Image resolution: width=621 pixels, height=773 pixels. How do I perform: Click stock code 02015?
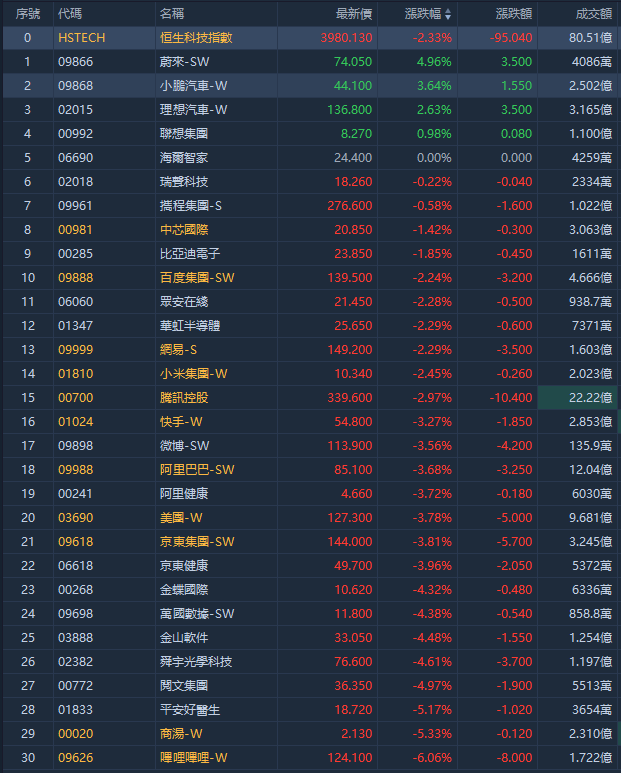click(75, 110)
